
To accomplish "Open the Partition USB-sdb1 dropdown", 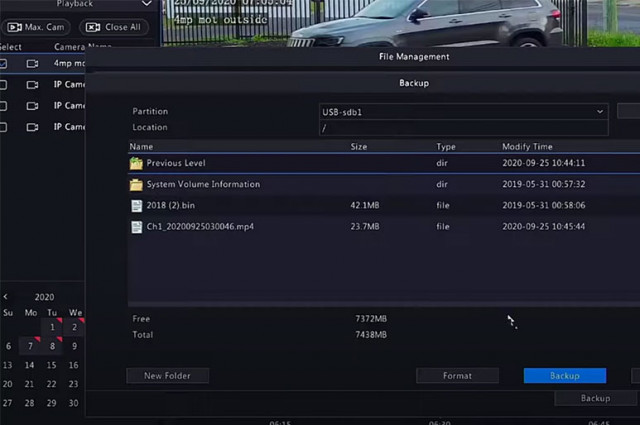I will (x=464, y=112).
